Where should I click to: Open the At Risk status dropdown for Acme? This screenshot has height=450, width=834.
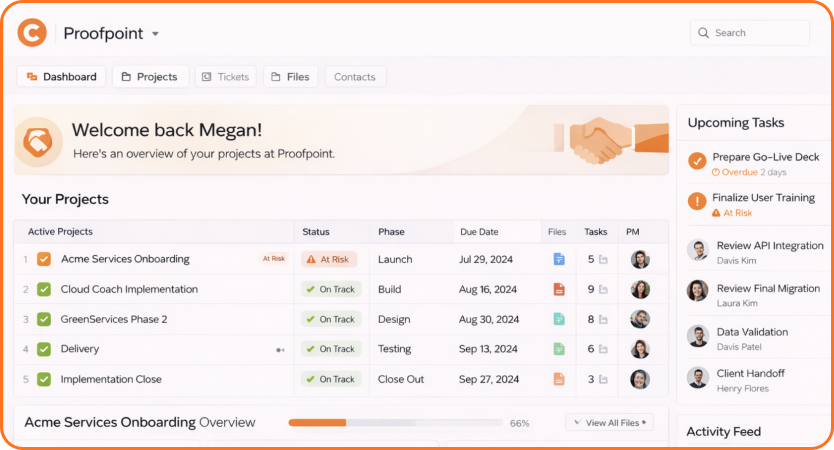point(328,259)
